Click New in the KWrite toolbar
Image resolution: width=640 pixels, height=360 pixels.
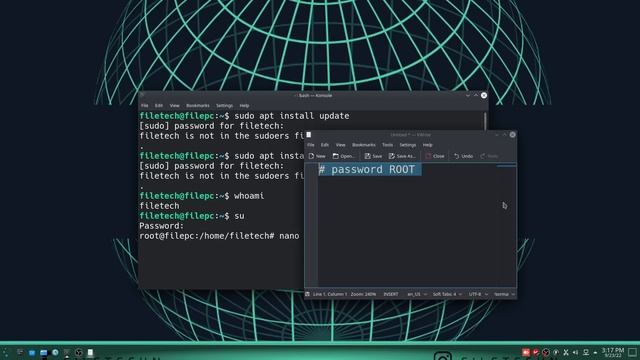317,156
